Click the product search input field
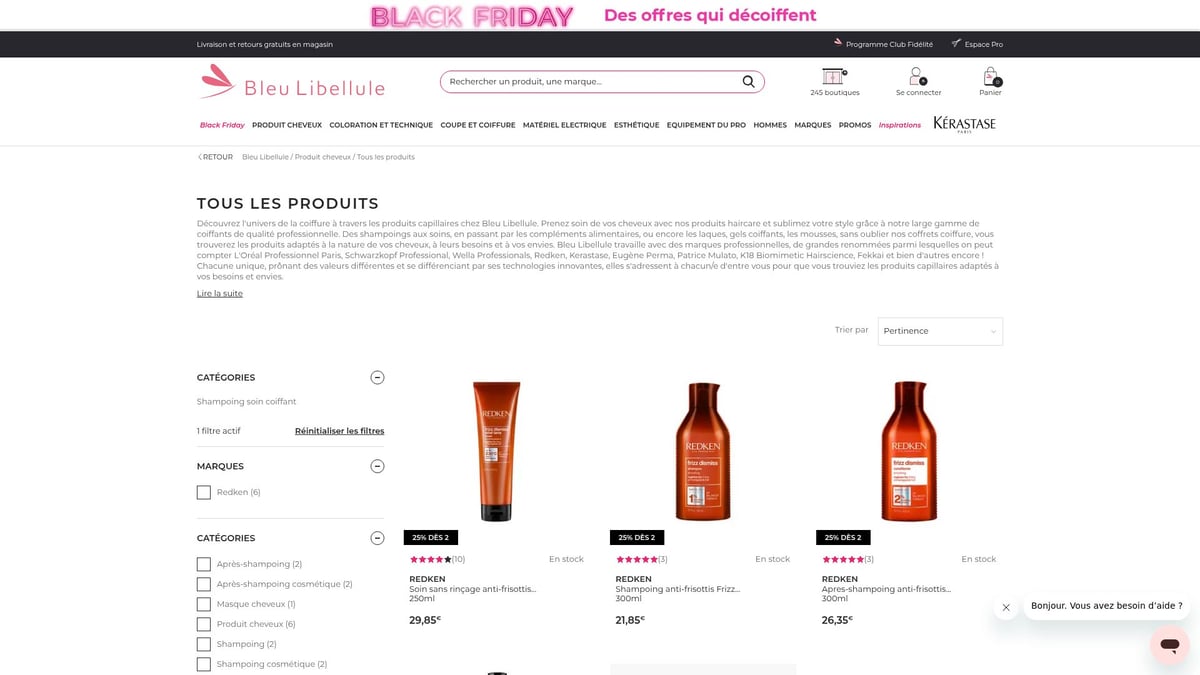The width and height of the screenshot is (1200, 675). coord(590,82)
